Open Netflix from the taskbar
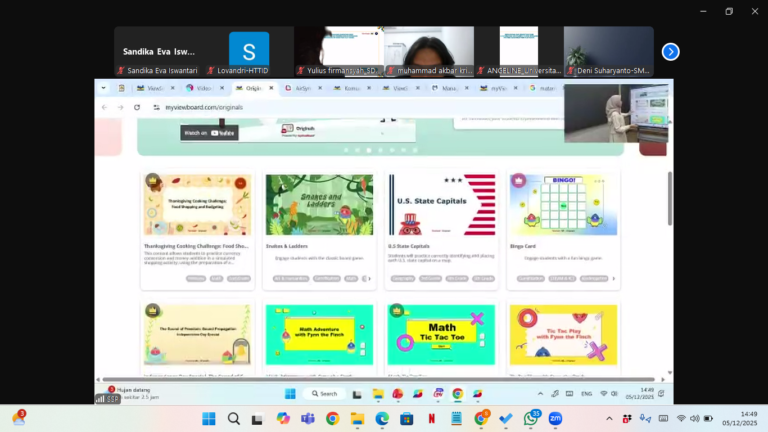The image size is (768, 432). (432, 418)
